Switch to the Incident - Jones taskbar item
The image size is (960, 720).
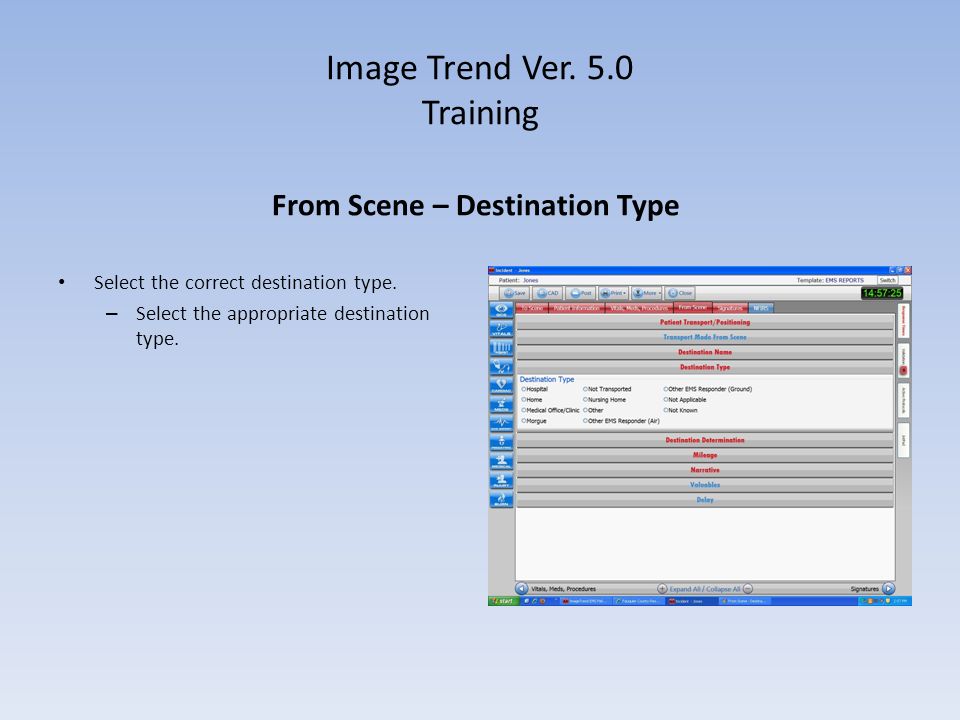pyautogui.click(x=691, y=601)
